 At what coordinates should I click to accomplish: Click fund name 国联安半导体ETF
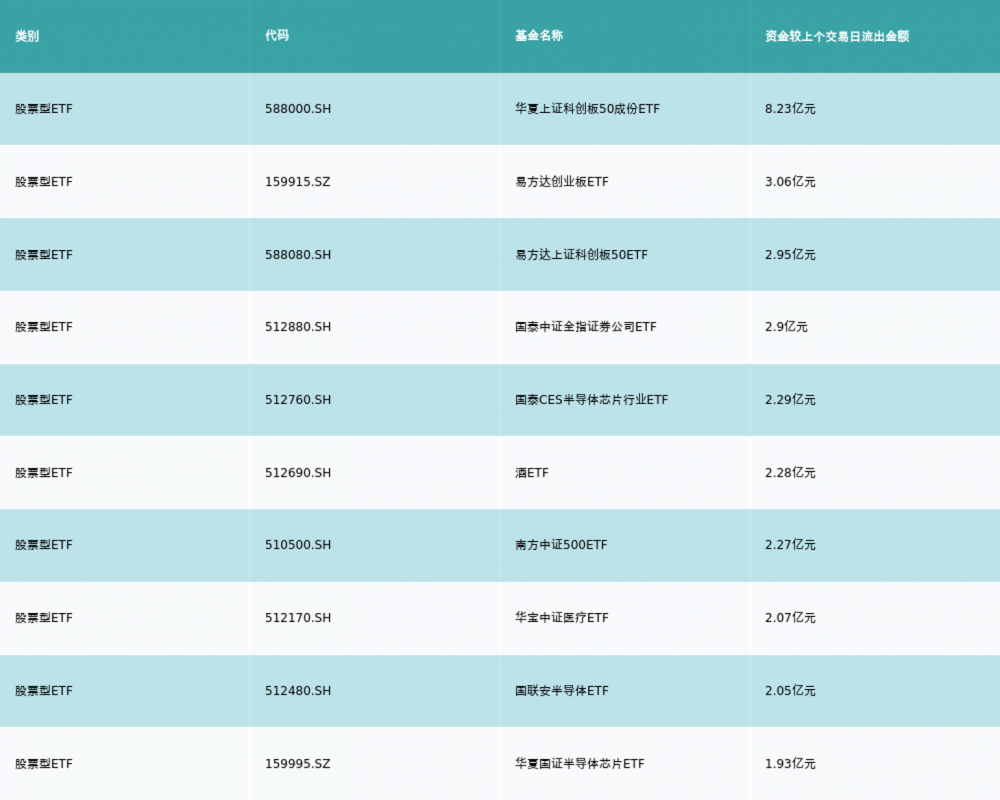click(562, 691)
